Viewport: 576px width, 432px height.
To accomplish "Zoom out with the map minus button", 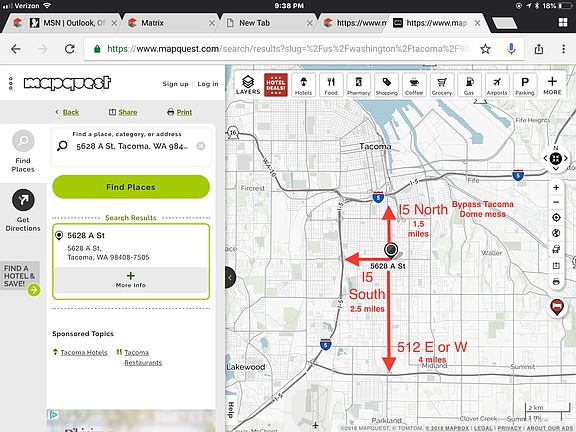I will [x=556, y=202].
